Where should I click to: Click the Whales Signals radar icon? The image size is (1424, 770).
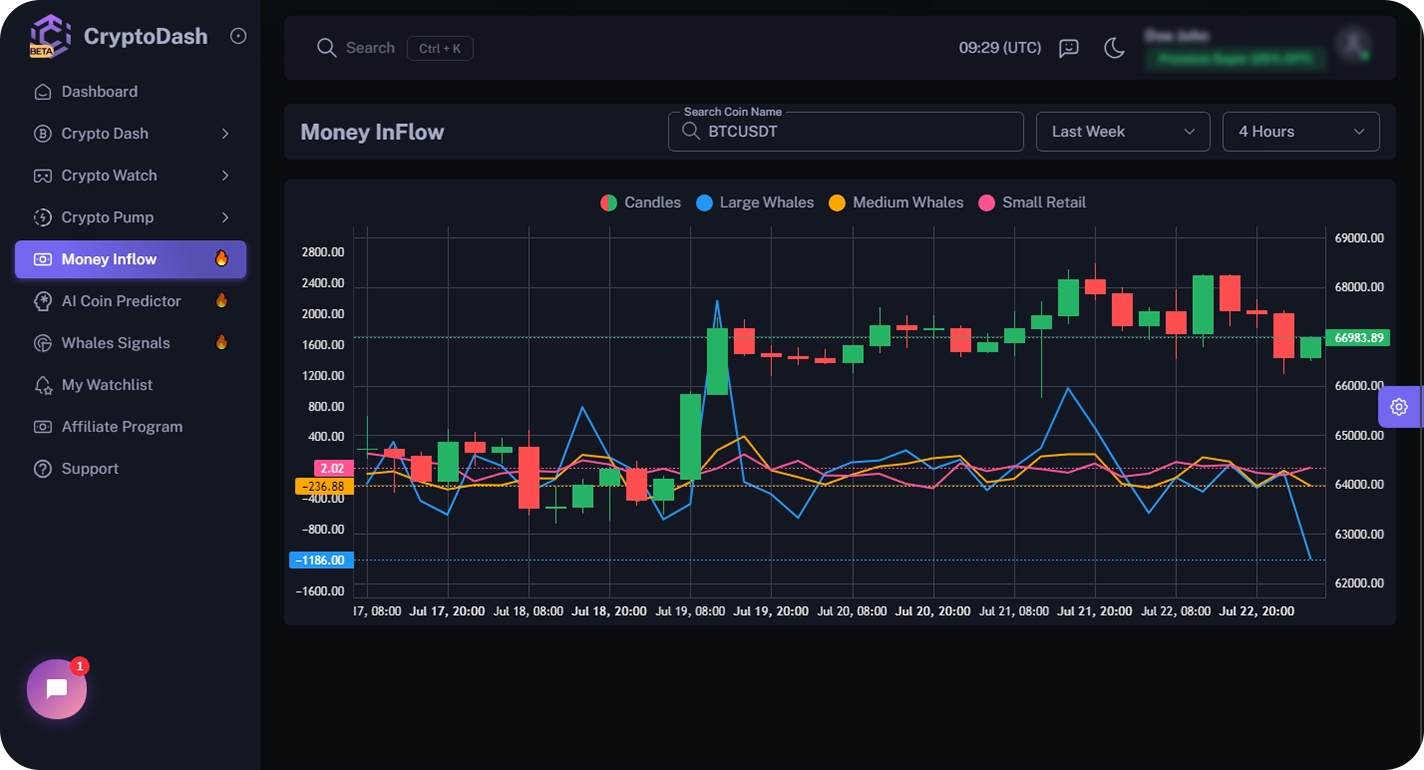coord(42,343)
